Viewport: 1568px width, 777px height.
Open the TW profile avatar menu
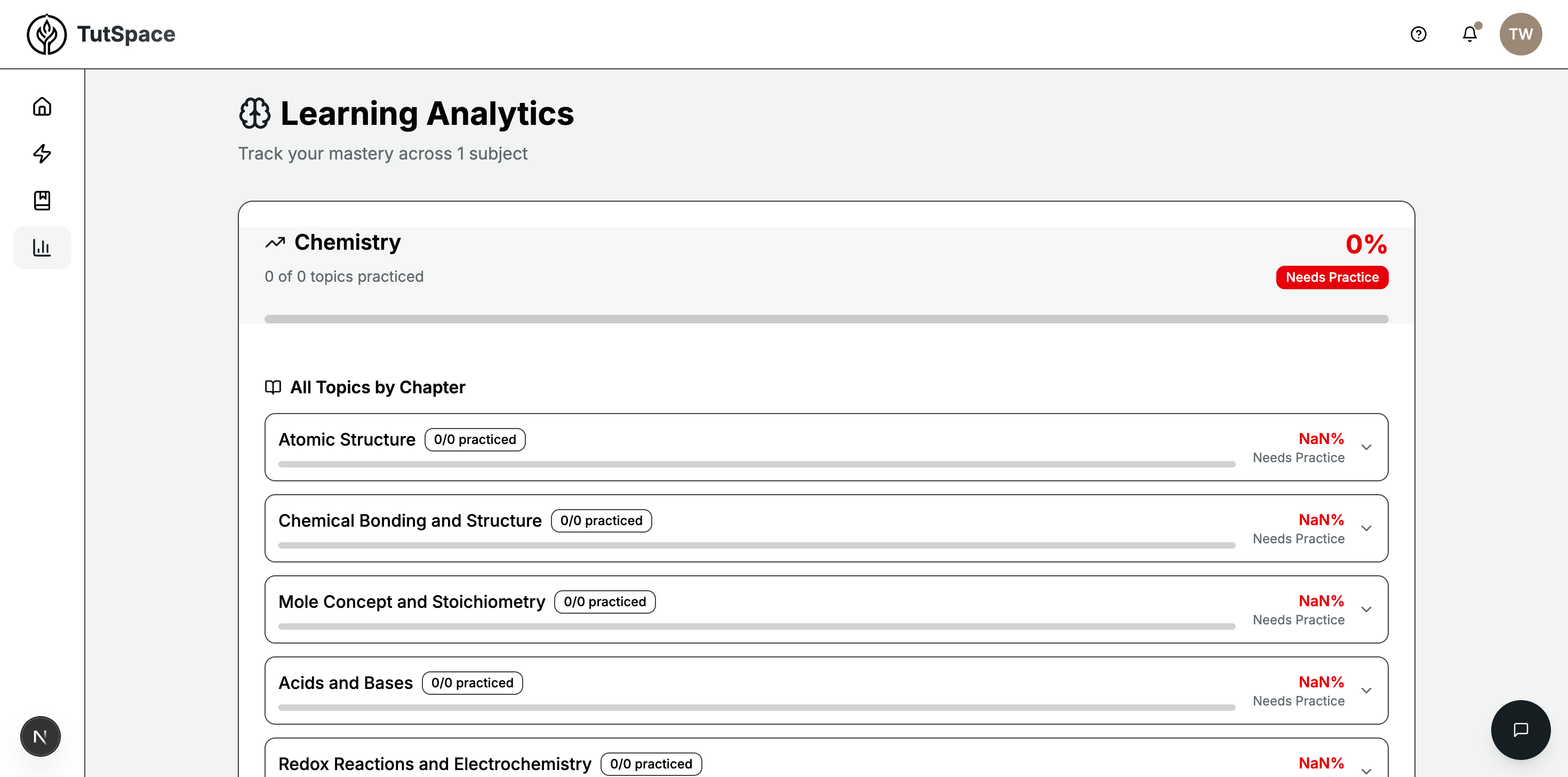point(1521,34)
